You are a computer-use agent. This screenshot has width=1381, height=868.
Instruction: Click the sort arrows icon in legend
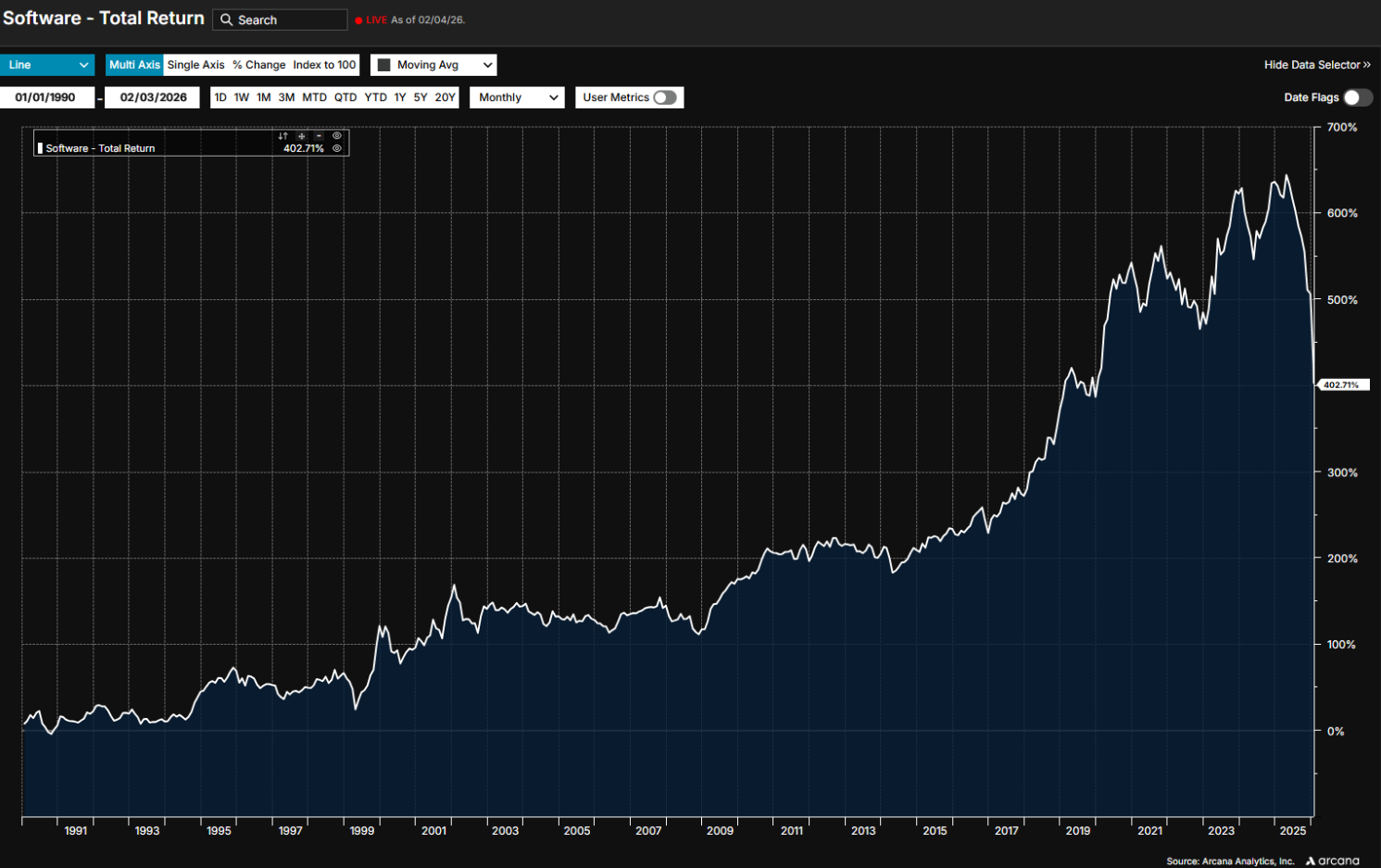coord(282,136)
